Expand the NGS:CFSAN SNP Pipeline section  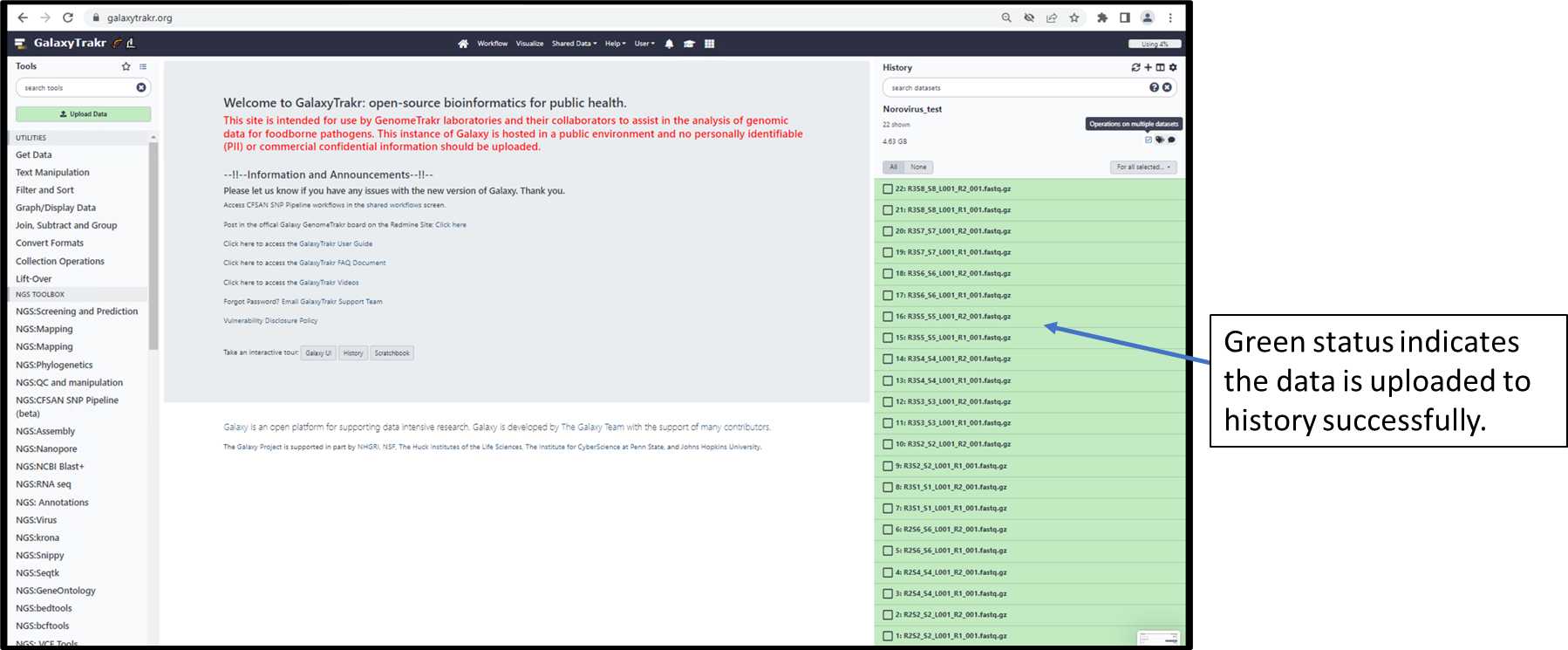67,407
